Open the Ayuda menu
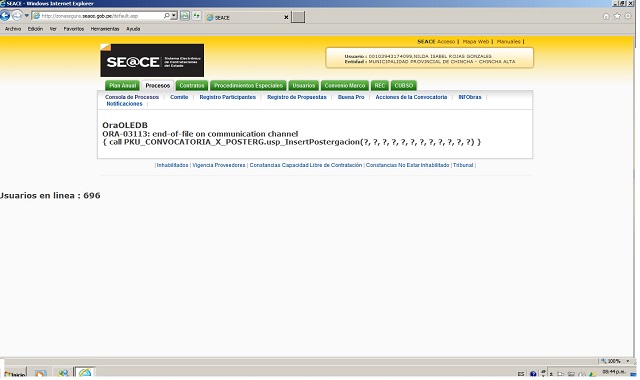Viewport: 640px width, 380px height. point(133,29)
